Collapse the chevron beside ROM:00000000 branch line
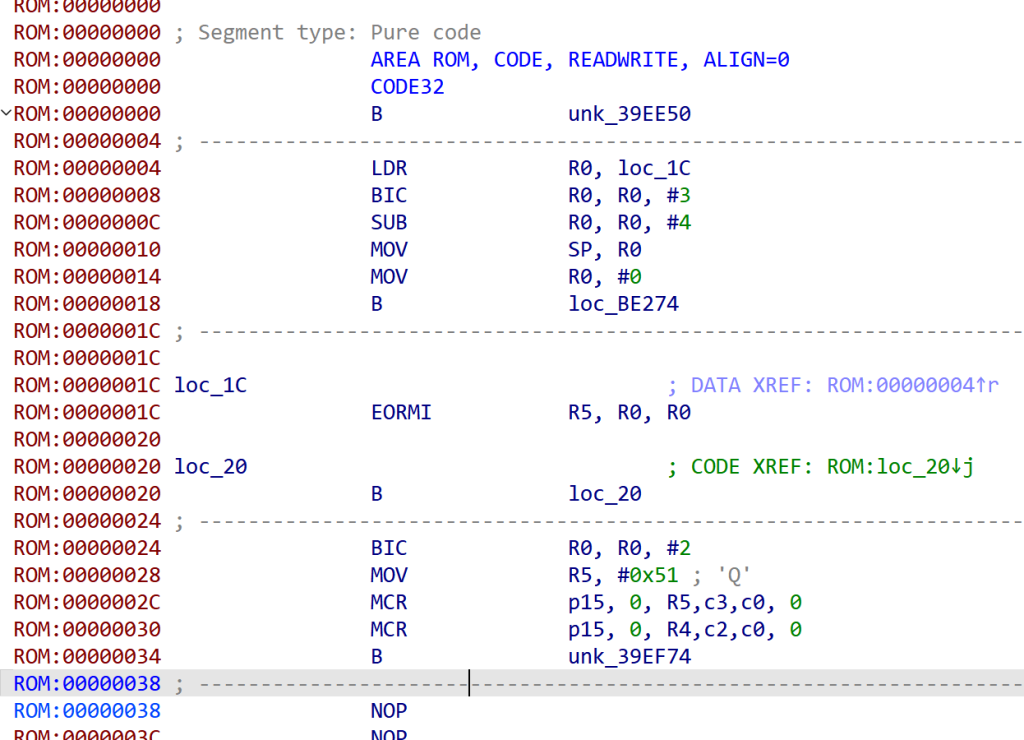1024x740 pixels. tap(7, 114)
